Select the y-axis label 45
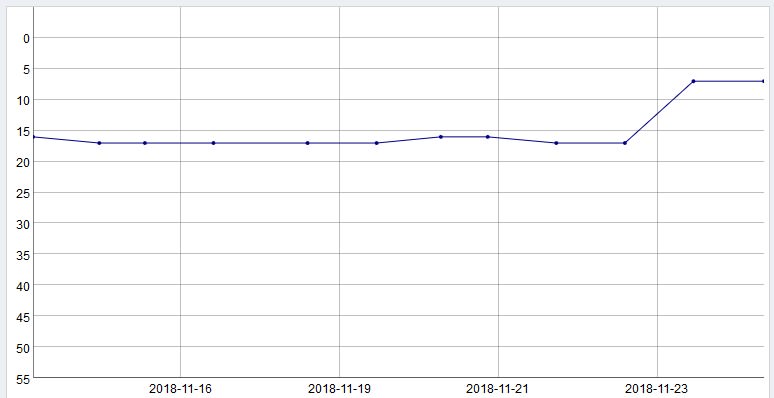 coord(24,317)
